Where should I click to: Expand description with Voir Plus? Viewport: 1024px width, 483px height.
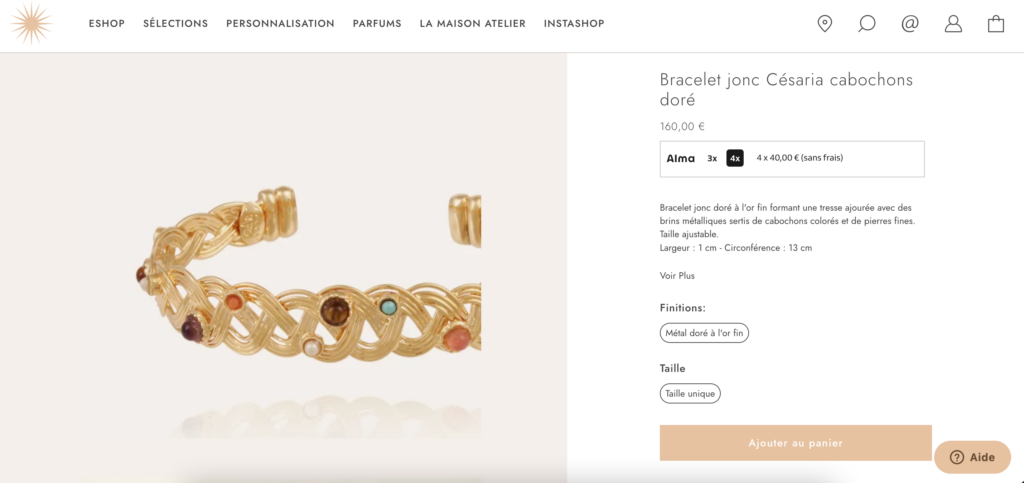pyautogui.click(x=677, y=276)
